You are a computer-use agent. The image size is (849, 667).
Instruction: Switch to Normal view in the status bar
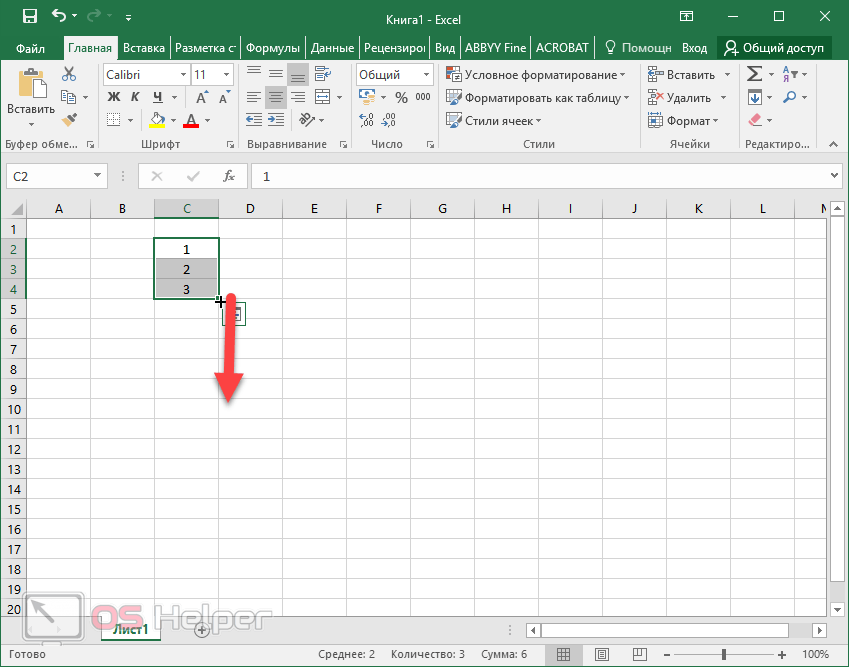[x=563, y=654]
